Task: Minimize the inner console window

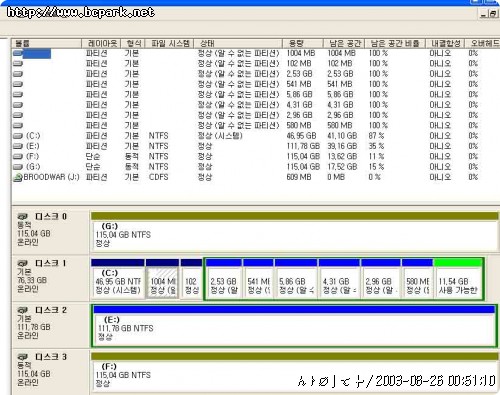Action: pos(484,14)
